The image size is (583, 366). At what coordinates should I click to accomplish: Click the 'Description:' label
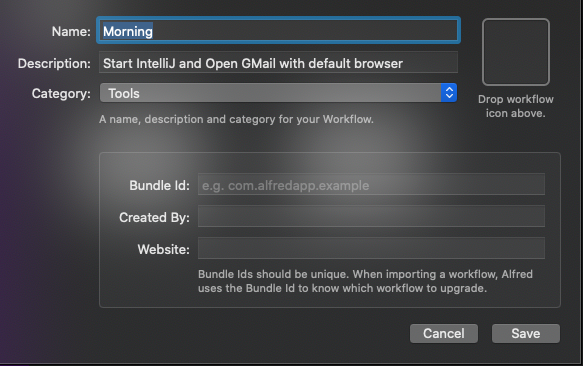[54, 64]
